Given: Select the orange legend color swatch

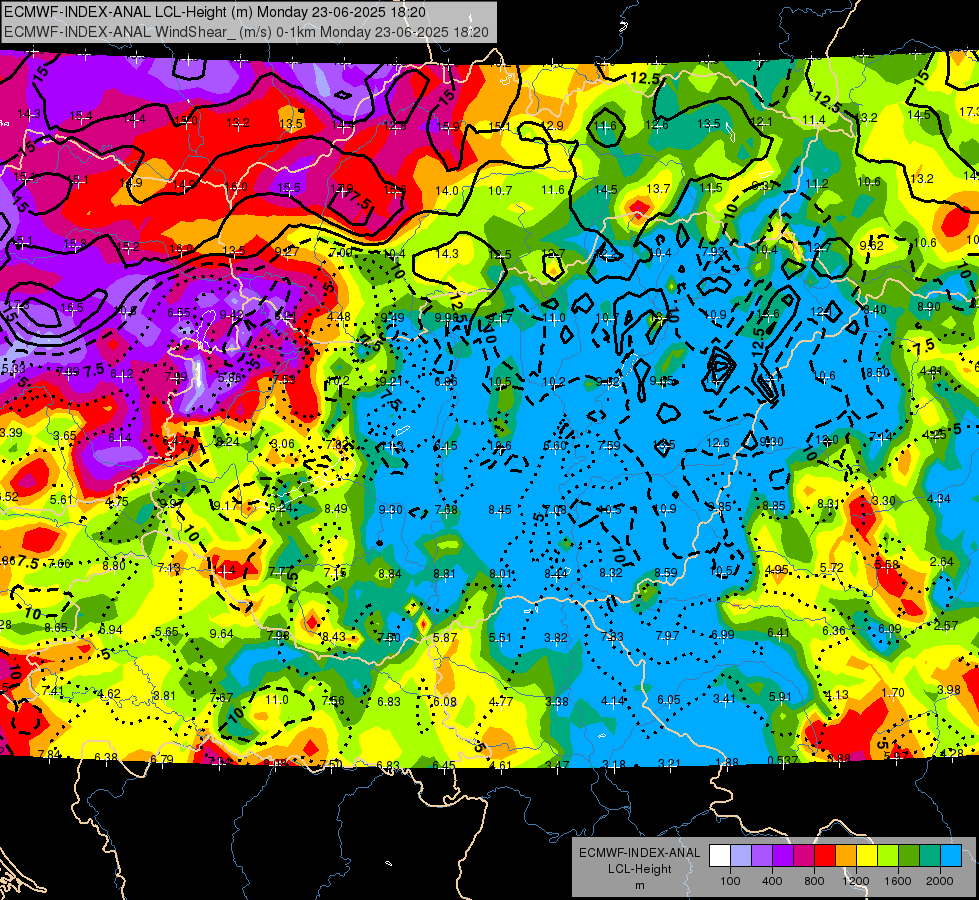Looking at the screenshot, I should click(846, 856).
